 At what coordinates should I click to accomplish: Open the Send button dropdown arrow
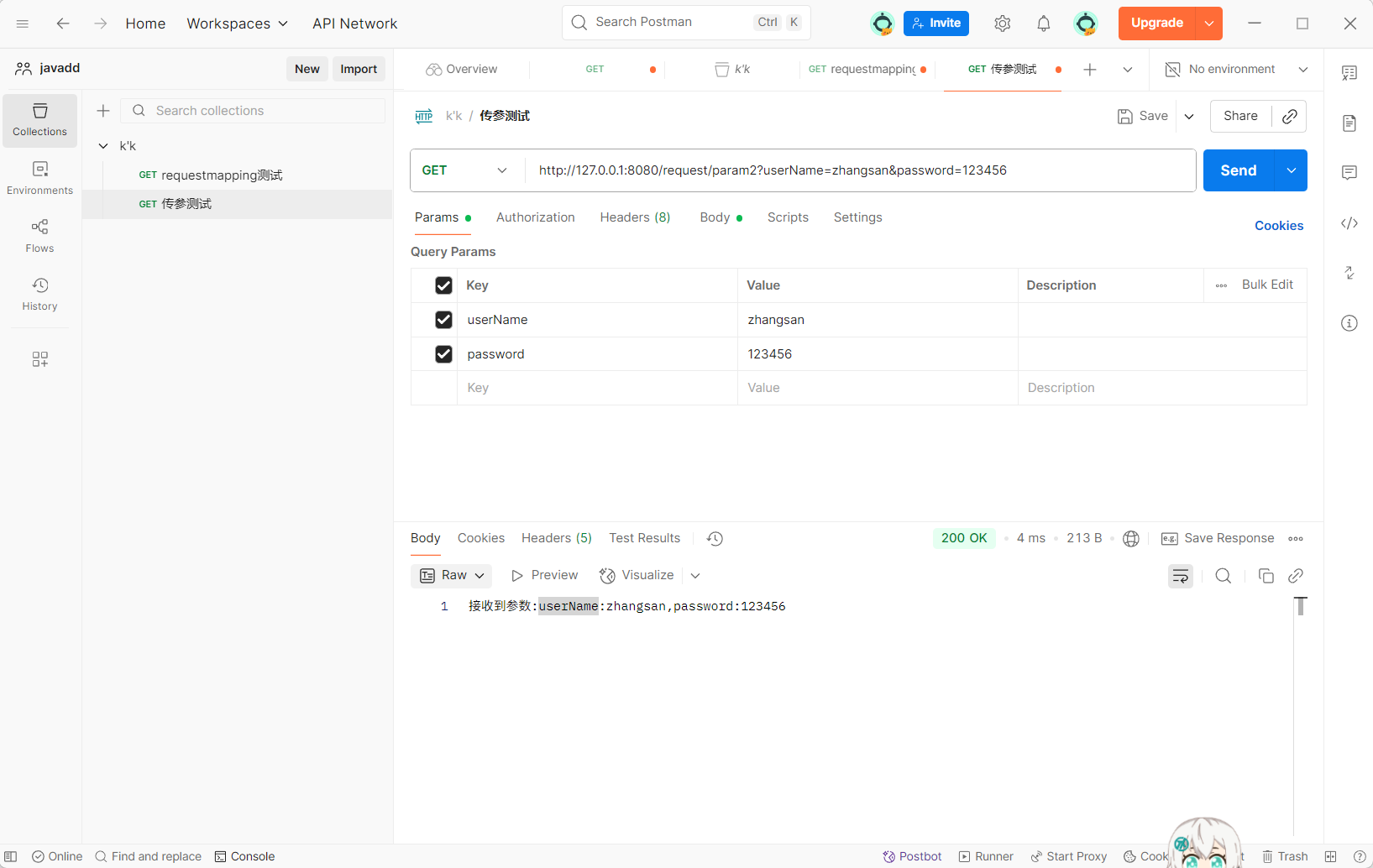tap(1291, 170)
